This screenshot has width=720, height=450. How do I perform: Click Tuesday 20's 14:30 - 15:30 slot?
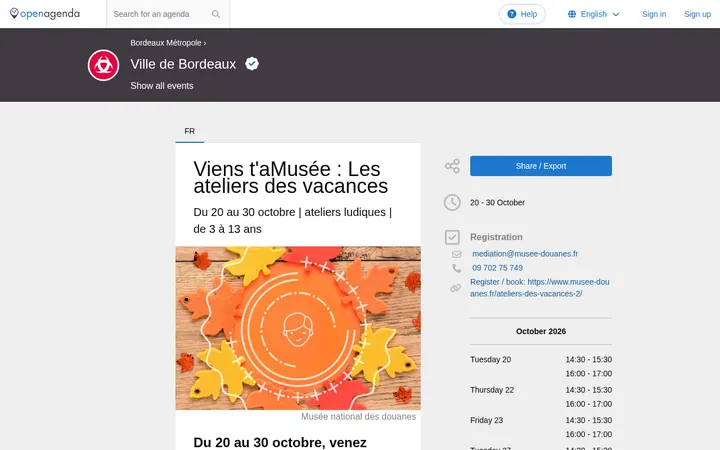coord(589,360)
